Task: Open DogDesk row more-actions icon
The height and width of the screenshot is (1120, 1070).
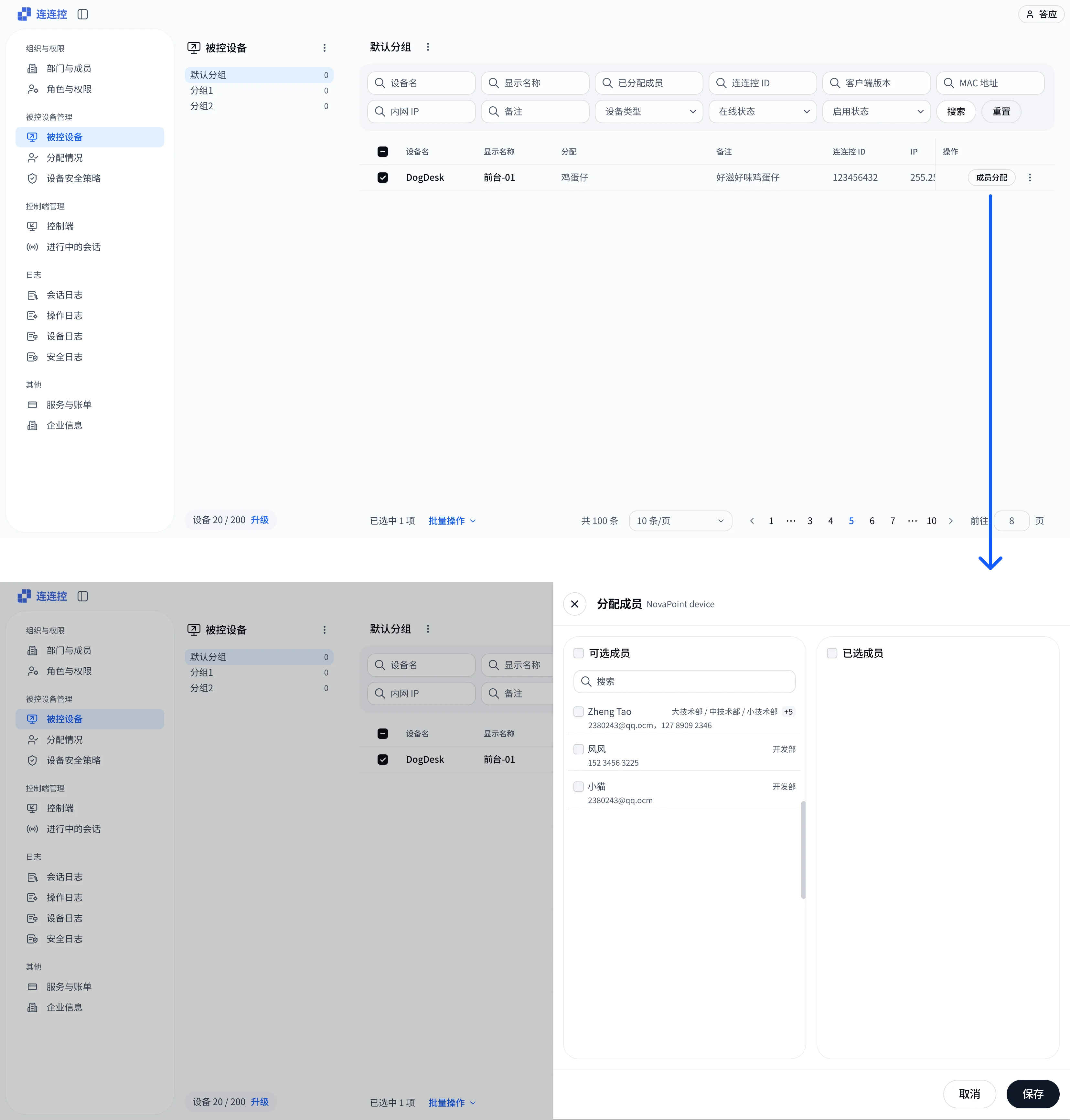Action: pos(1030,178)
